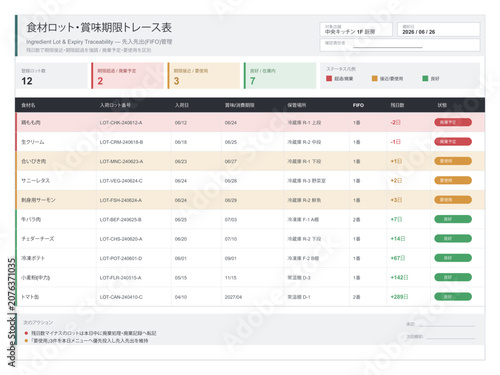Select the date field 2026 / 06 / 26
Image resolution: width=500 pixels, height=375 pixels.
(439, 29)
